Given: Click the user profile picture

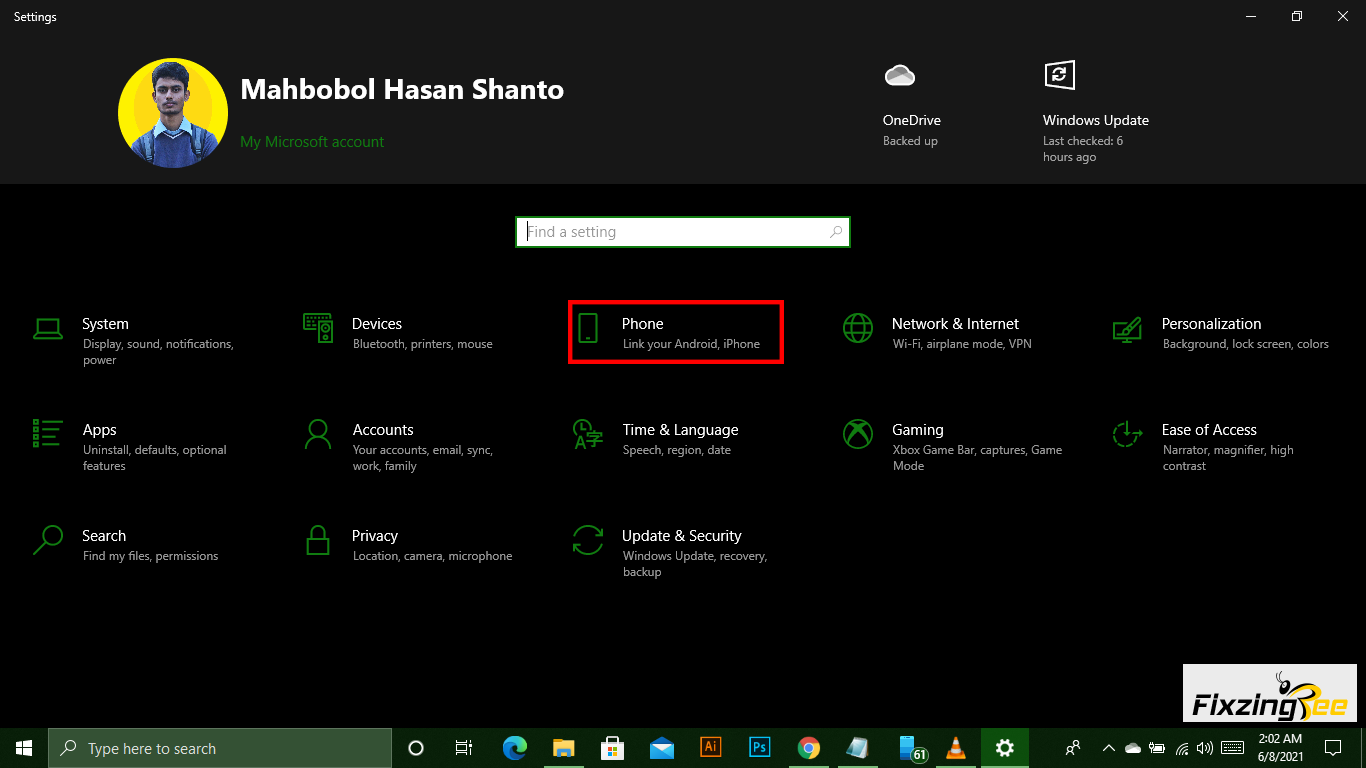Looking at the screenshot, I should (173, 113).
